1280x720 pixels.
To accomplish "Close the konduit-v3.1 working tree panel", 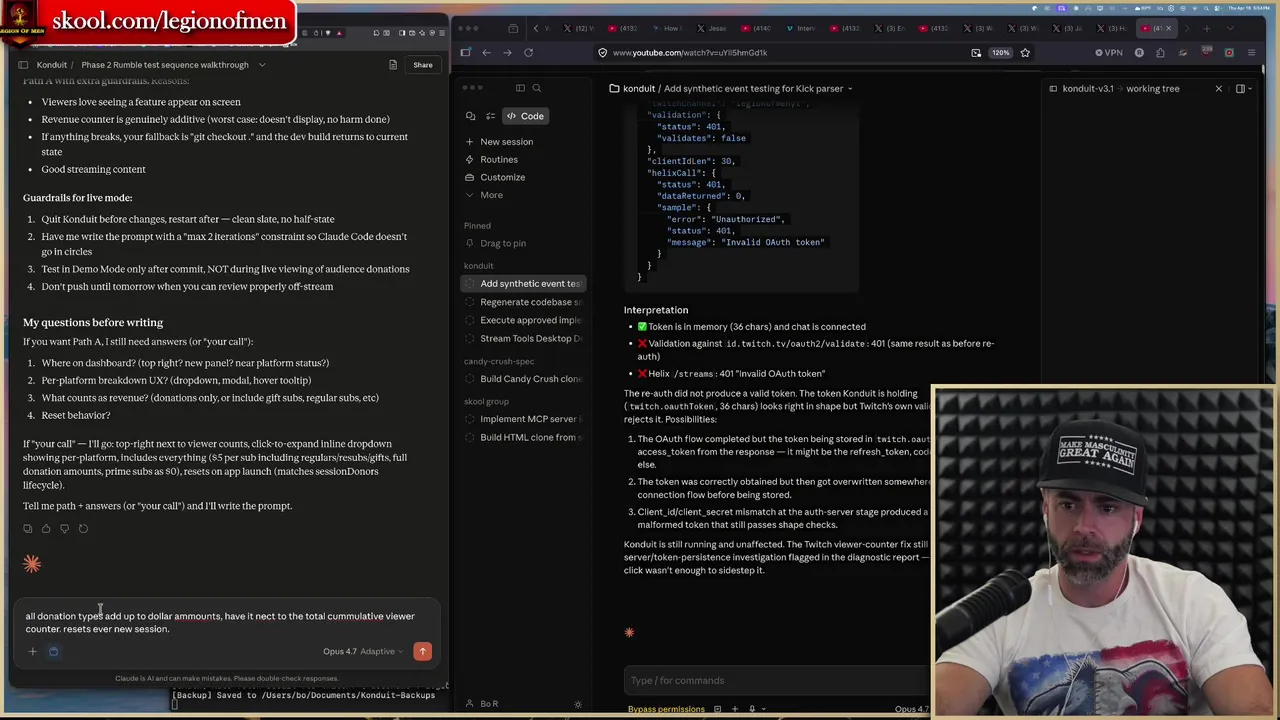I will pyautogui.click(x=1218, y=89).
